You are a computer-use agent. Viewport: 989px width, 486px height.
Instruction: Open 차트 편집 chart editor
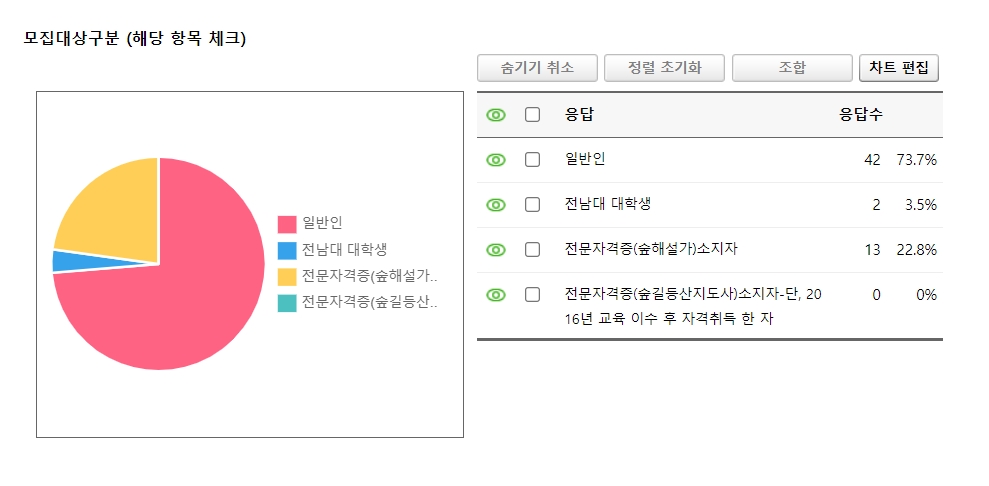[899, 68]
